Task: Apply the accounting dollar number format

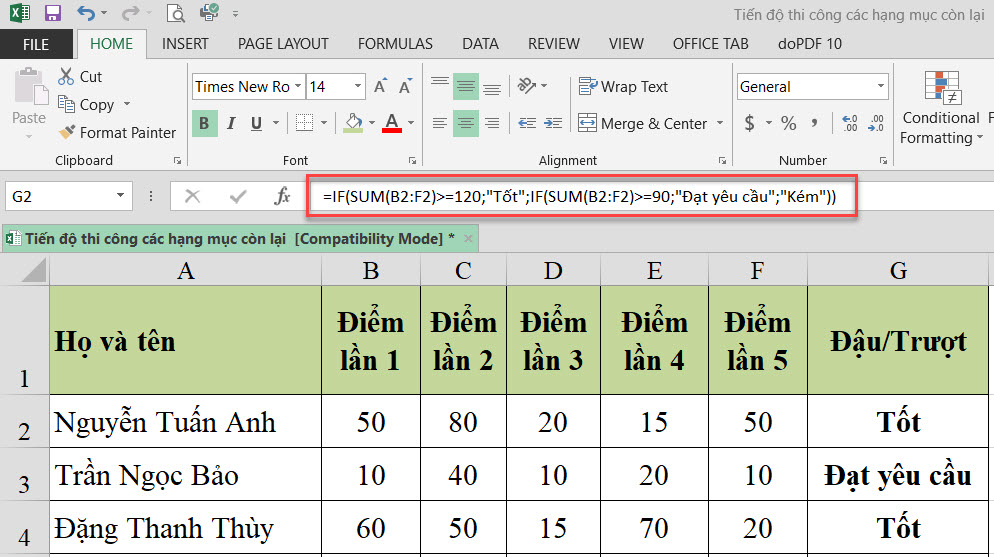Action: pyautogui.click(x=750, y=124)
